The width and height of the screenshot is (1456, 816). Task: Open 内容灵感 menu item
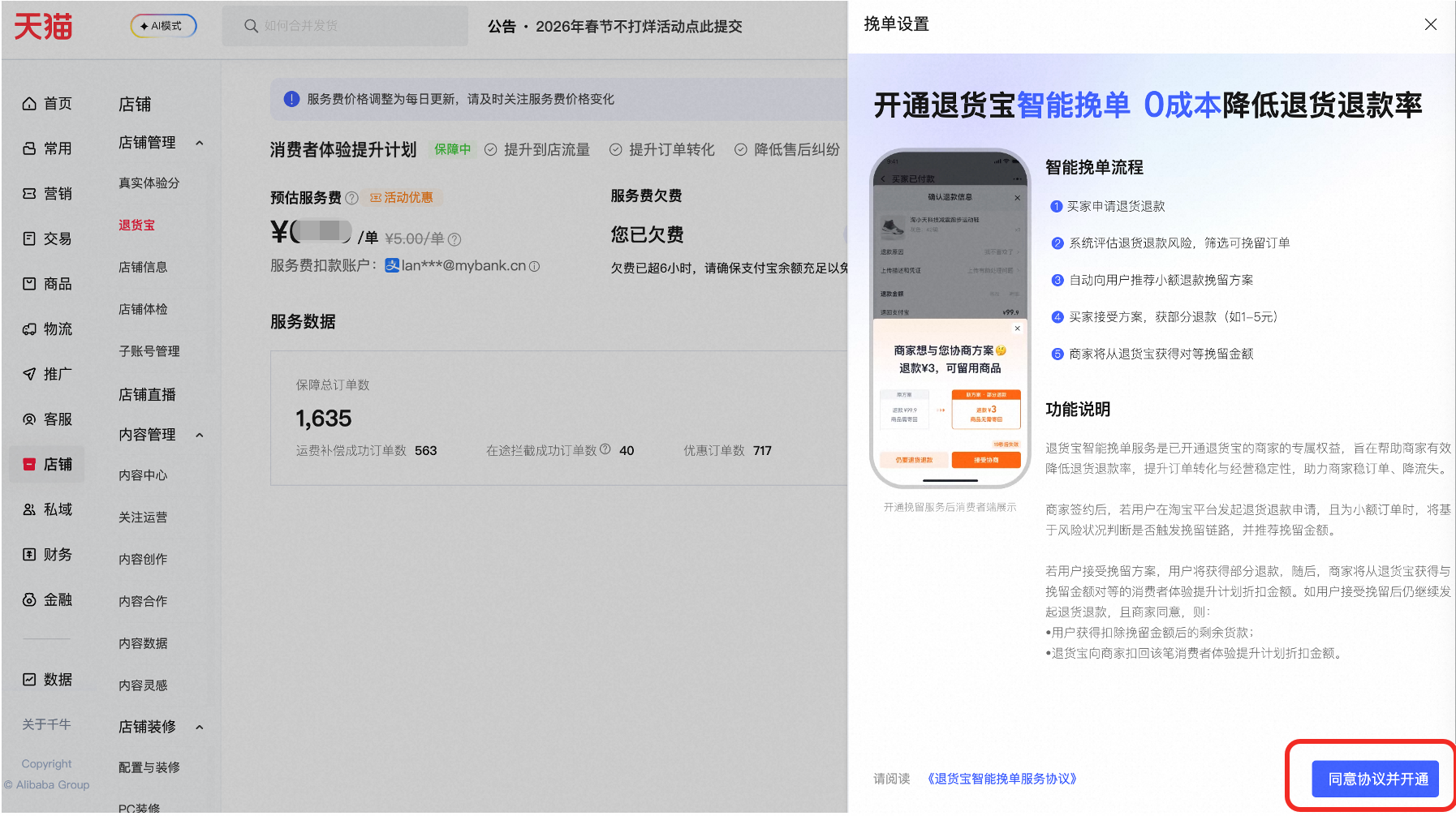143,686
